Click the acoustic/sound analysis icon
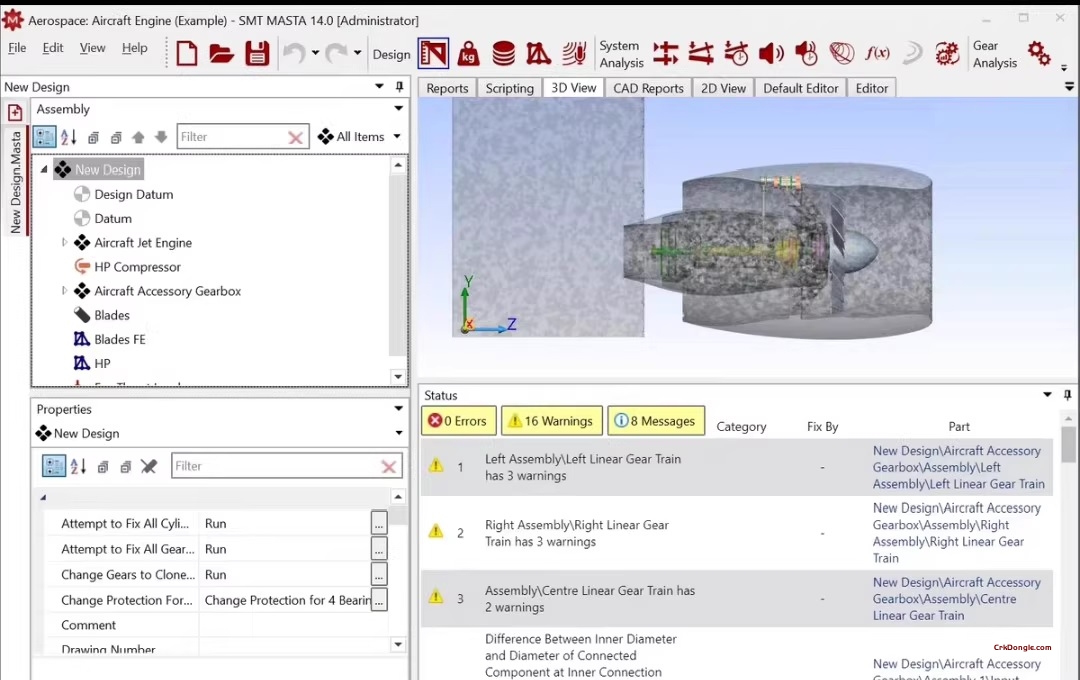1080x680 pixels. 771,54
